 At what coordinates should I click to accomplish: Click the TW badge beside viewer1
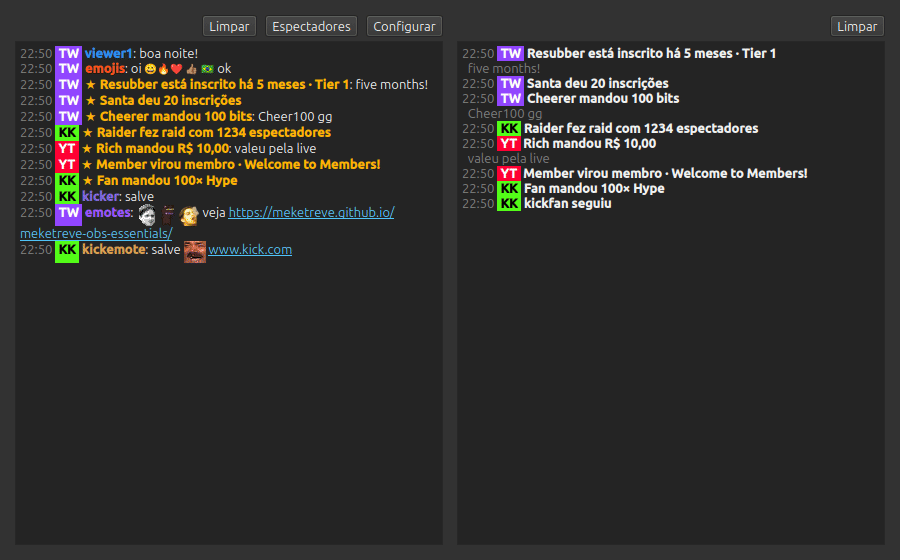tap(68, 53)
